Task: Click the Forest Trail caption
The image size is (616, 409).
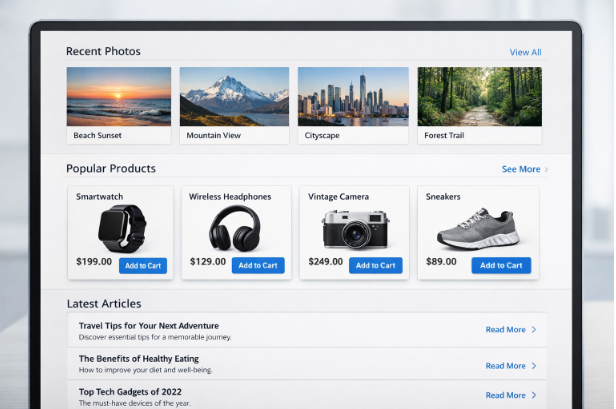Action: pyautogui.click(x=444, y=135)
